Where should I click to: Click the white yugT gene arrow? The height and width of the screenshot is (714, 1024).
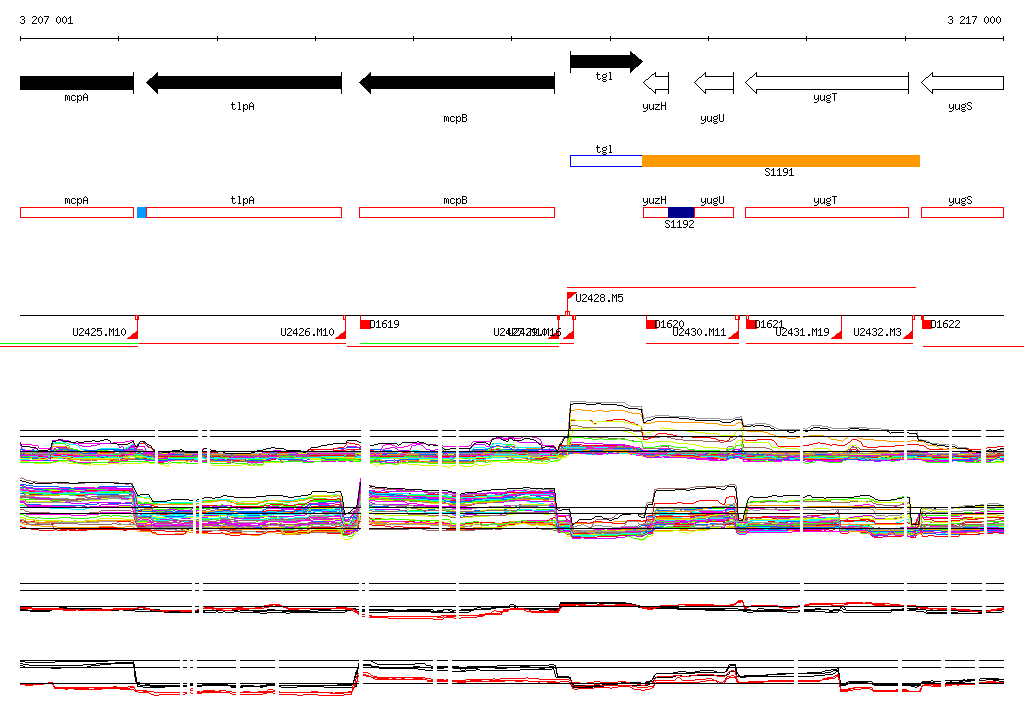(x=827, y=83)
